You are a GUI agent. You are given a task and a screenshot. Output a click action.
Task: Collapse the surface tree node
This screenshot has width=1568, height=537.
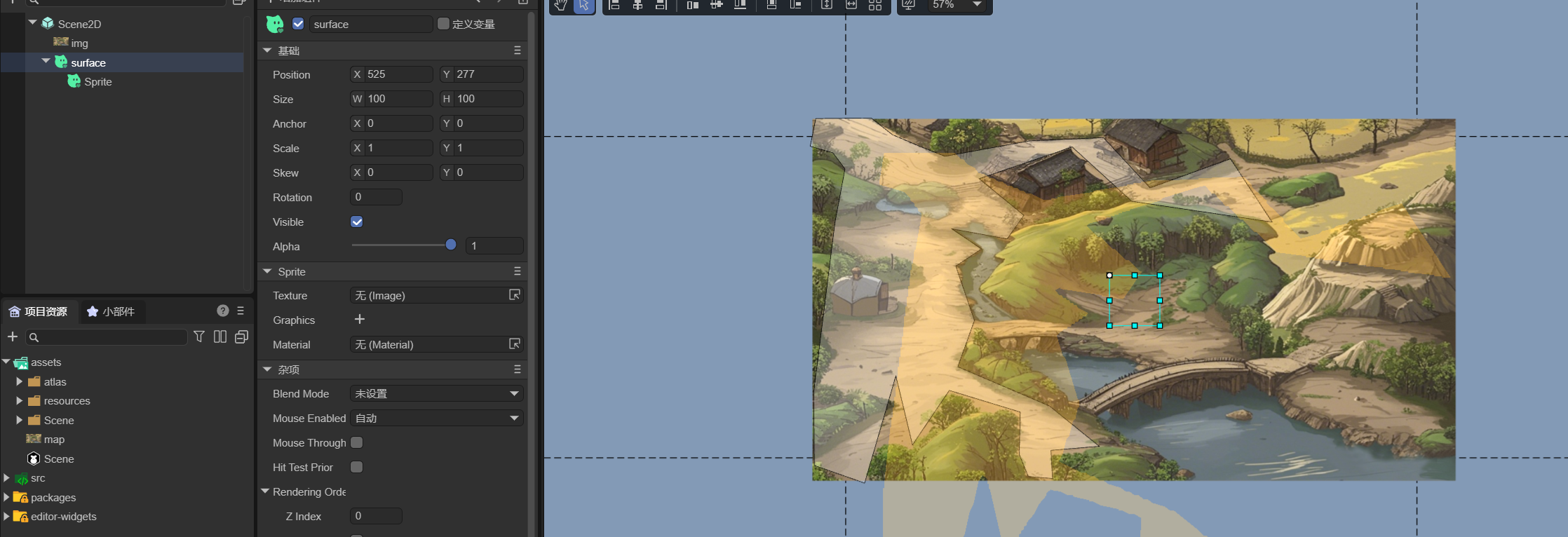point(46,62)
